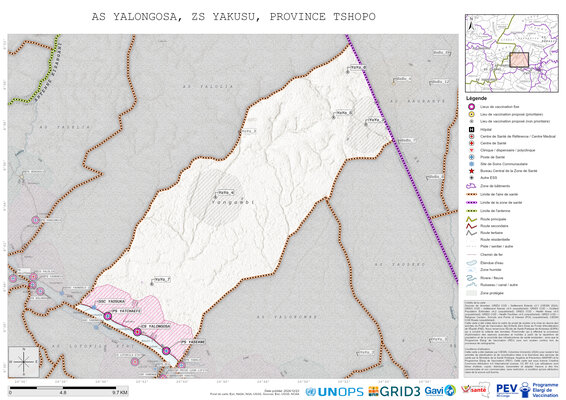Click the purple Zone de bâtiments legend symbol
Screen dimensions: 566x400
tap(471, 186)
